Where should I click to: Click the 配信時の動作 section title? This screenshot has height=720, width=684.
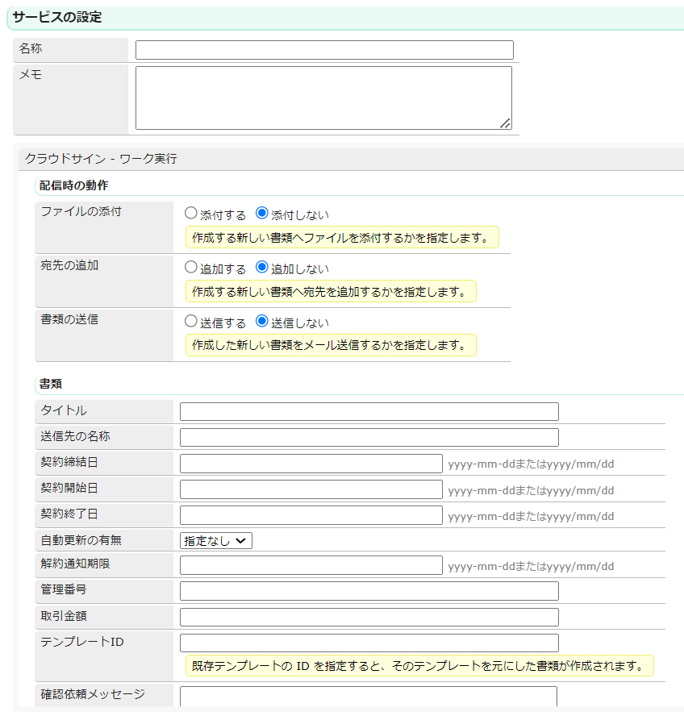tap(73, 186)
